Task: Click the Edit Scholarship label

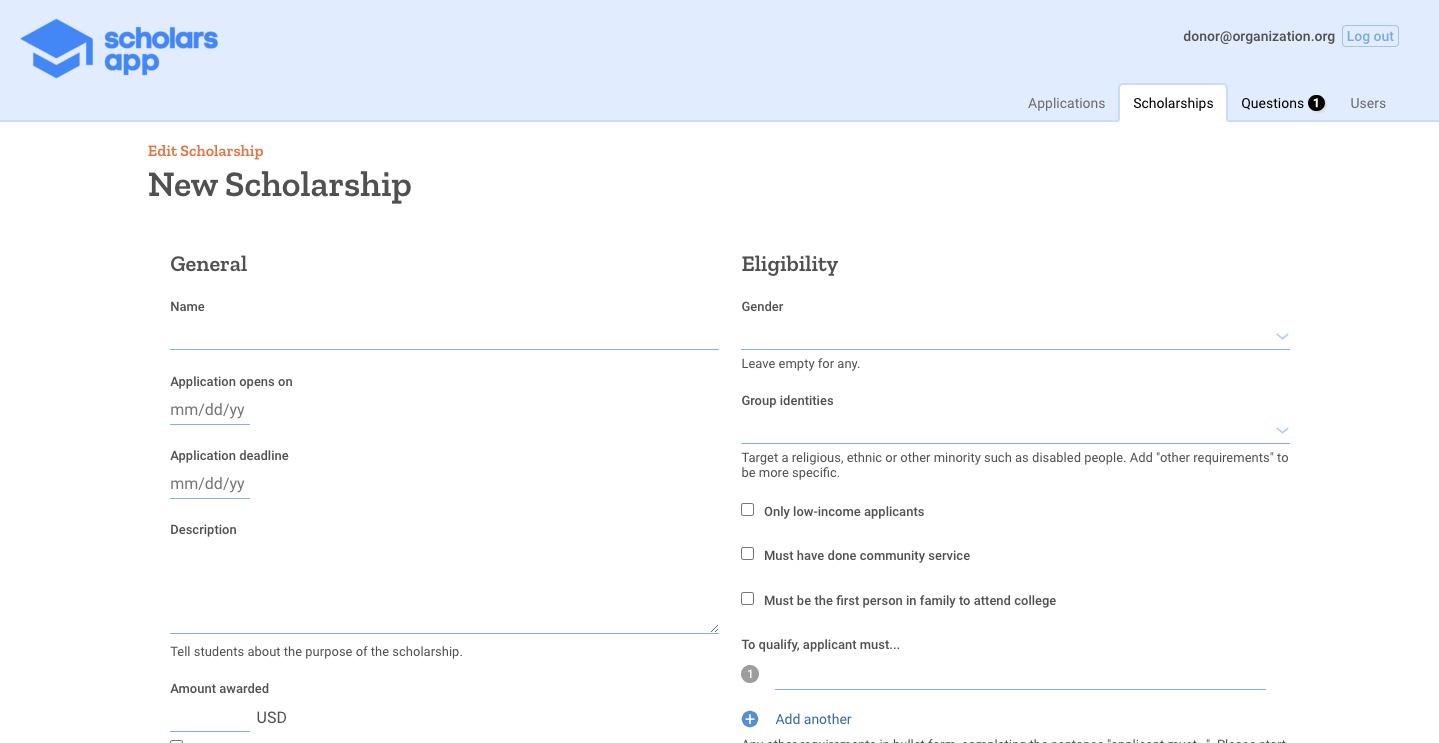Action: coord(205,150)
